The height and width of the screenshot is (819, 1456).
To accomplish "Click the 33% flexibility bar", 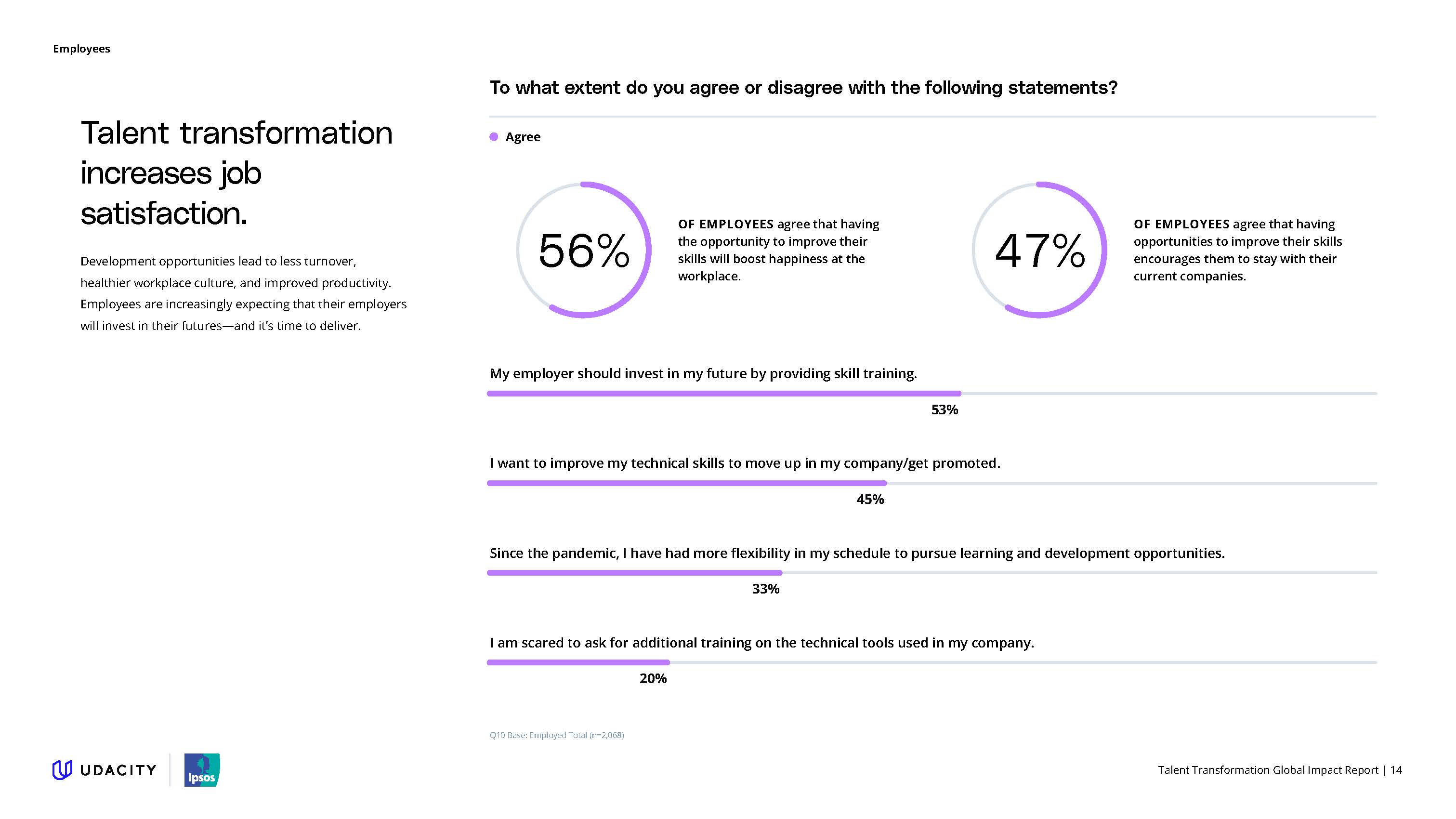I will tap(634, 573).
